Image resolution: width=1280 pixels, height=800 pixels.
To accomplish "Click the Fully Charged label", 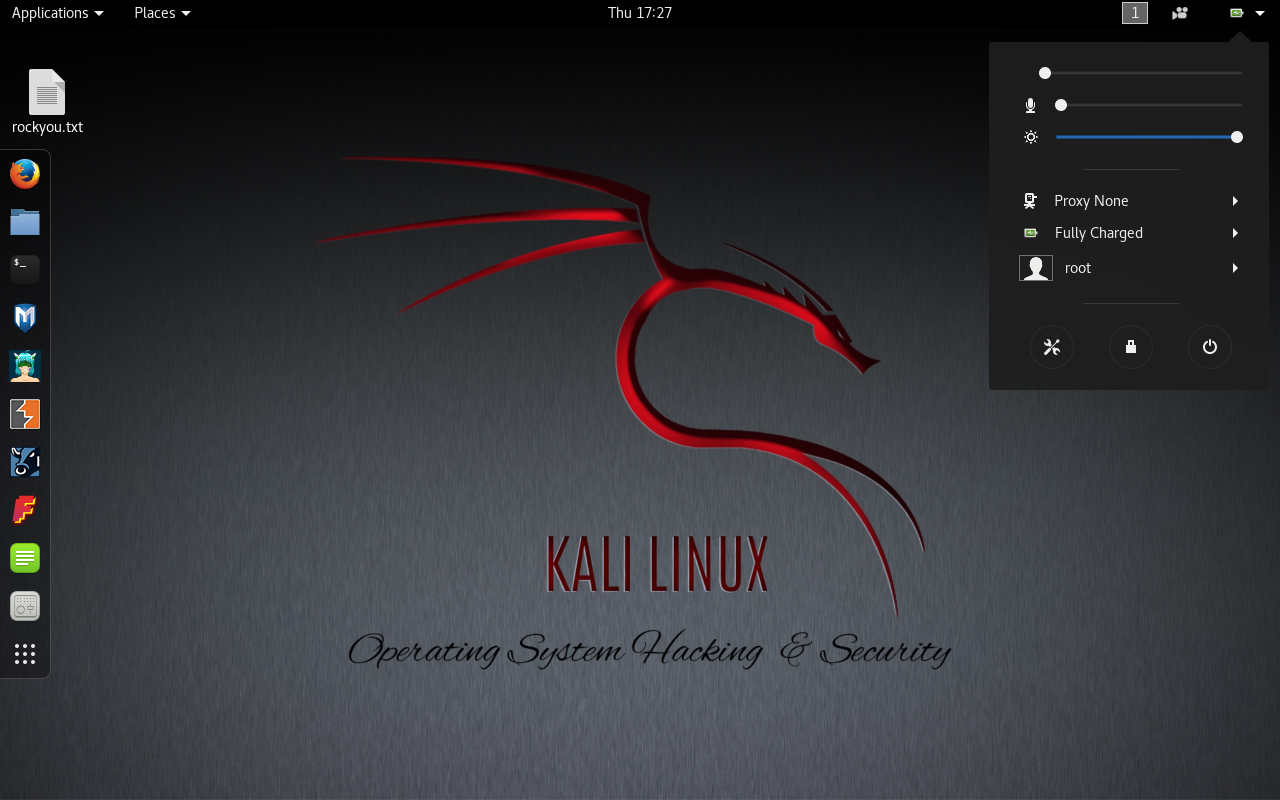I will (1099, 233).
